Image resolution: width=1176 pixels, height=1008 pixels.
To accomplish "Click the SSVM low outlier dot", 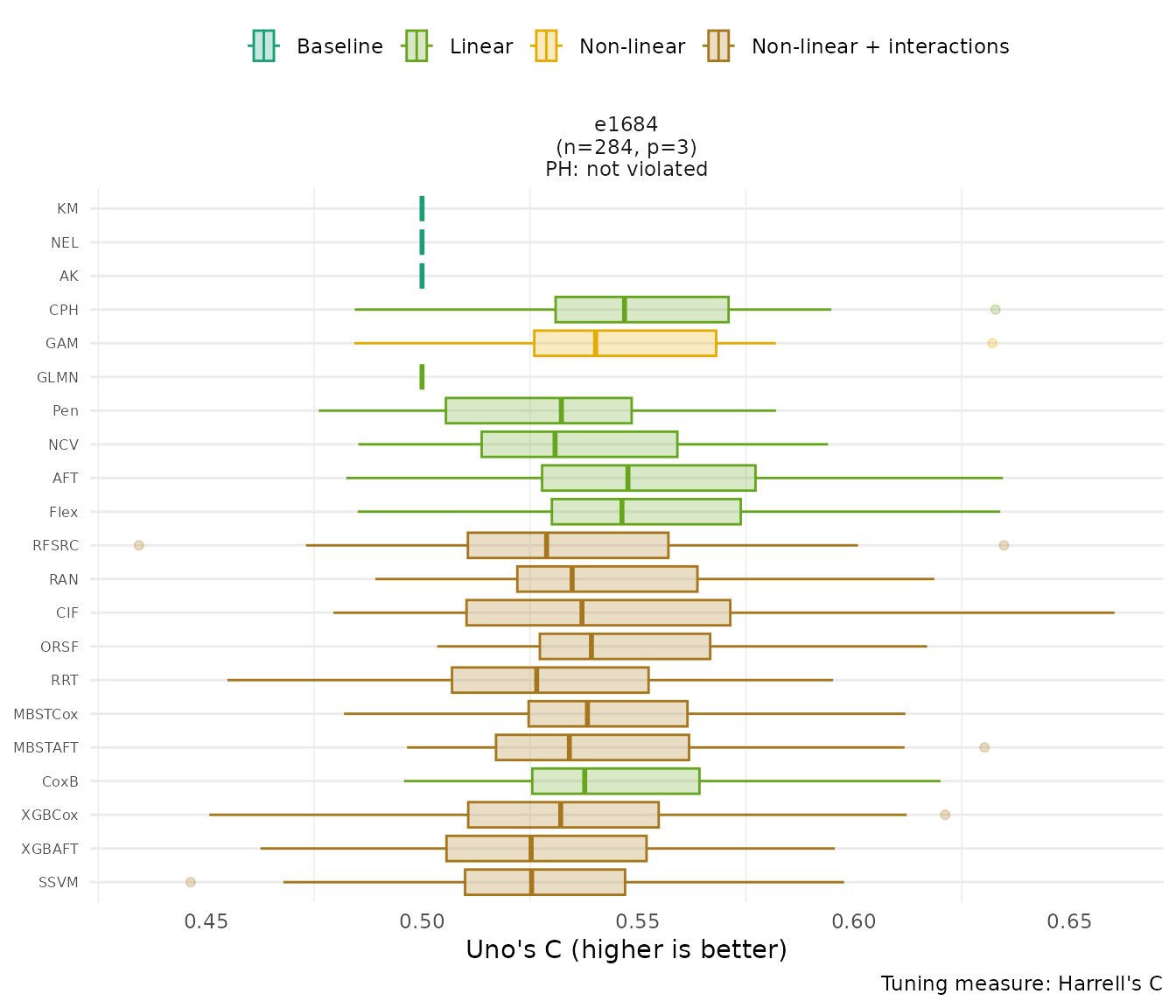I will [191, 882].
